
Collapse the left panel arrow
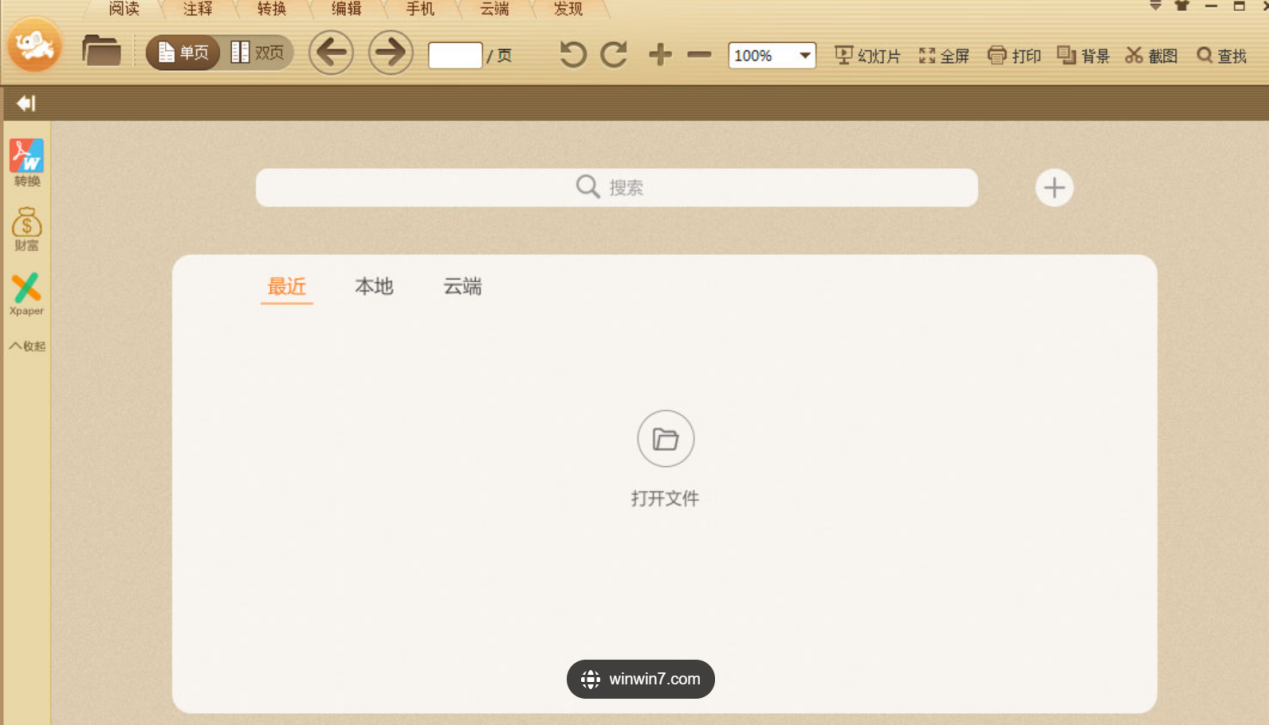click(x=26, y=103)
